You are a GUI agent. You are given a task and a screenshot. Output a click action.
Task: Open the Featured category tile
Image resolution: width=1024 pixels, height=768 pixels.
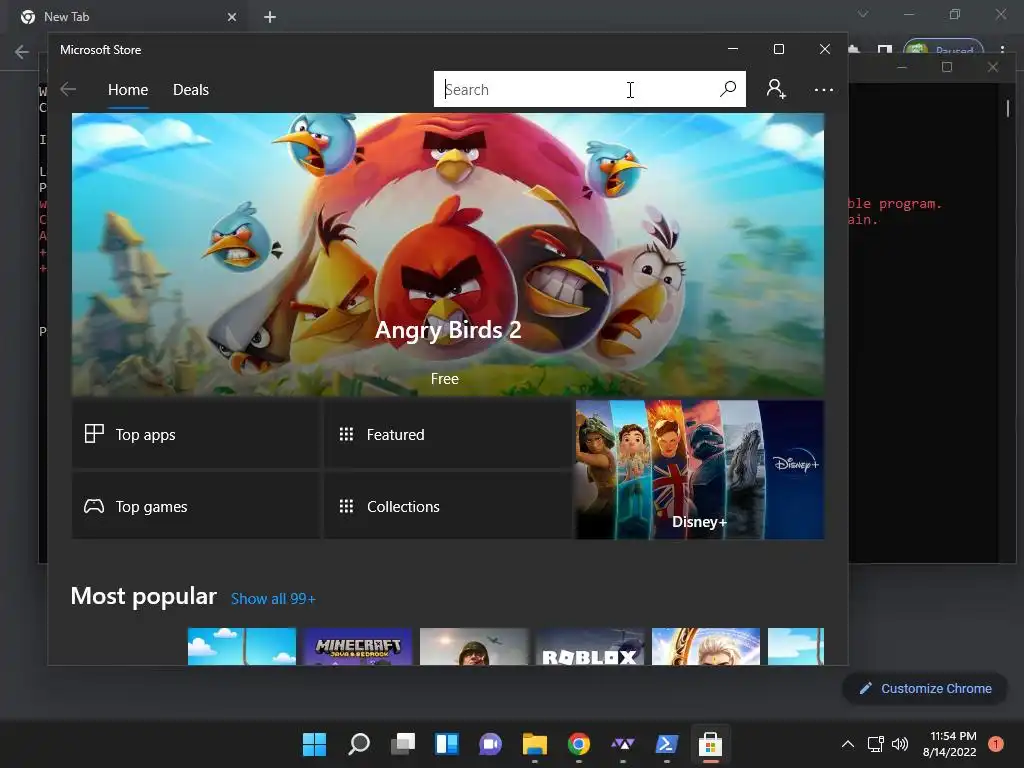448,434
